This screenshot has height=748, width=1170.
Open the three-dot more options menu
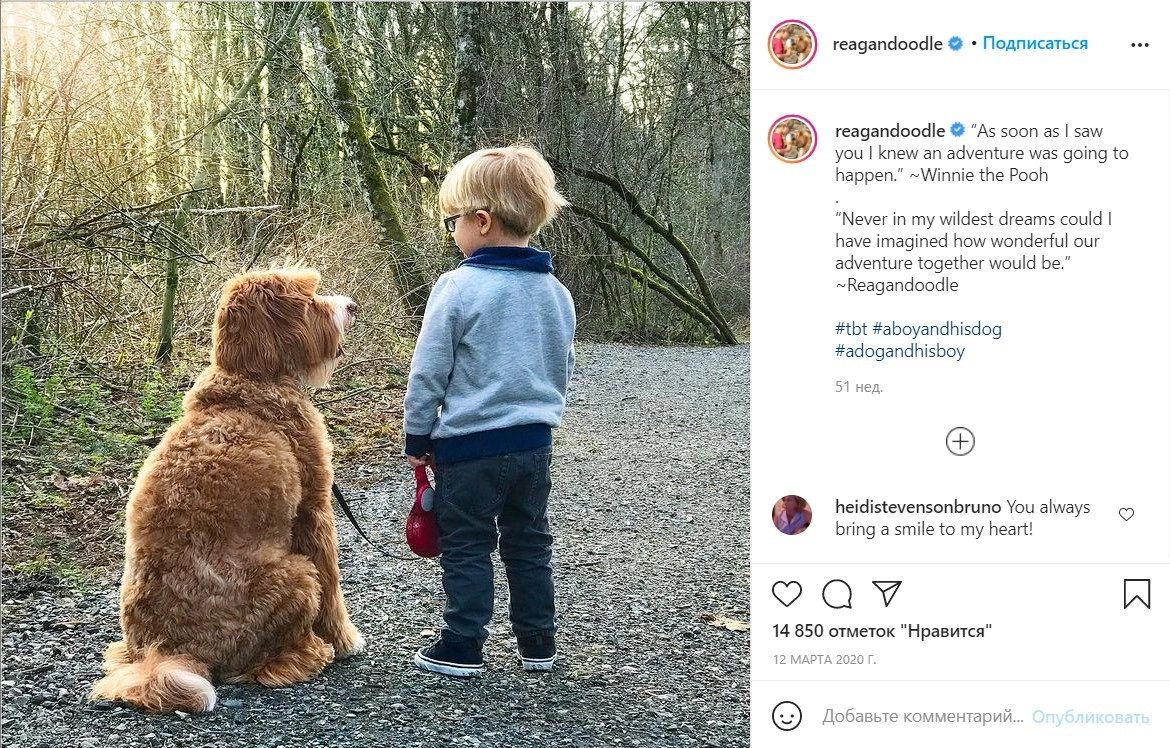(x=1139, y=45)
